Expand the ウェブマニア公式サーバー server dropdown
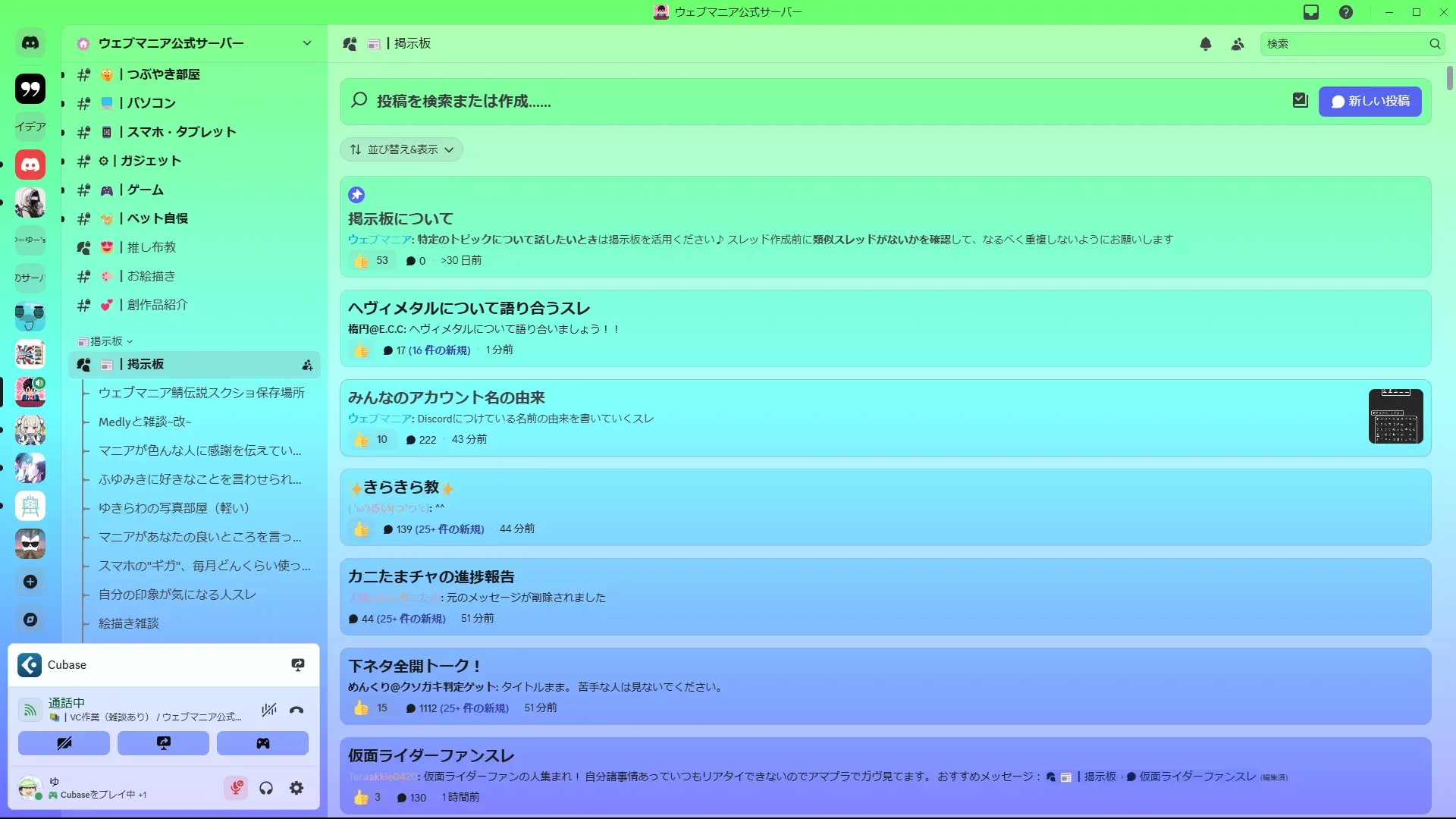The height and width of the screenshot is (819, 1456). (306, 43)
